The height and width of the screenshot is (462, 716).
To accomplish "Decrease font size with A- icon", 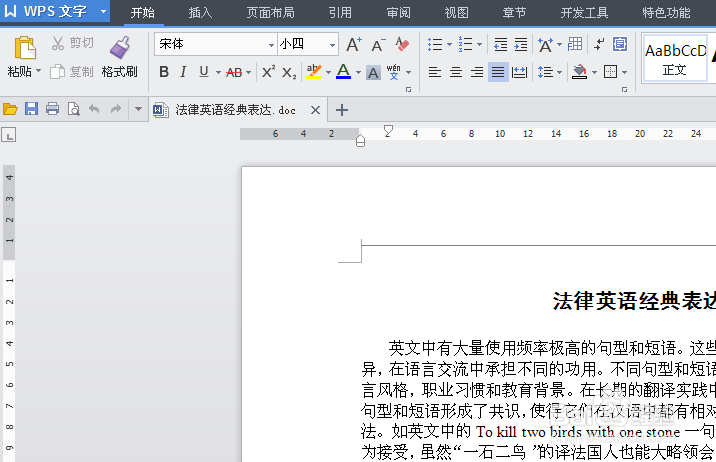I will pyautogui.click(x=378, y=45).
